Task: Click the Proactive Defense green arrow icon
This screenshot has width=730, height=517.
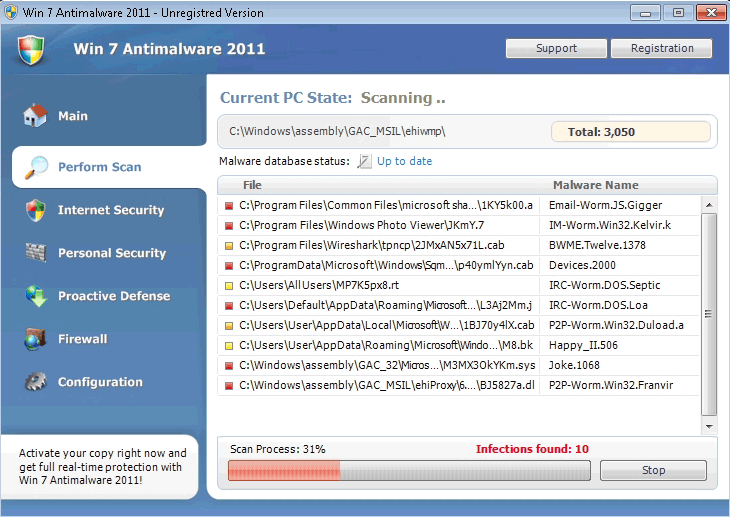Action: 36,296
